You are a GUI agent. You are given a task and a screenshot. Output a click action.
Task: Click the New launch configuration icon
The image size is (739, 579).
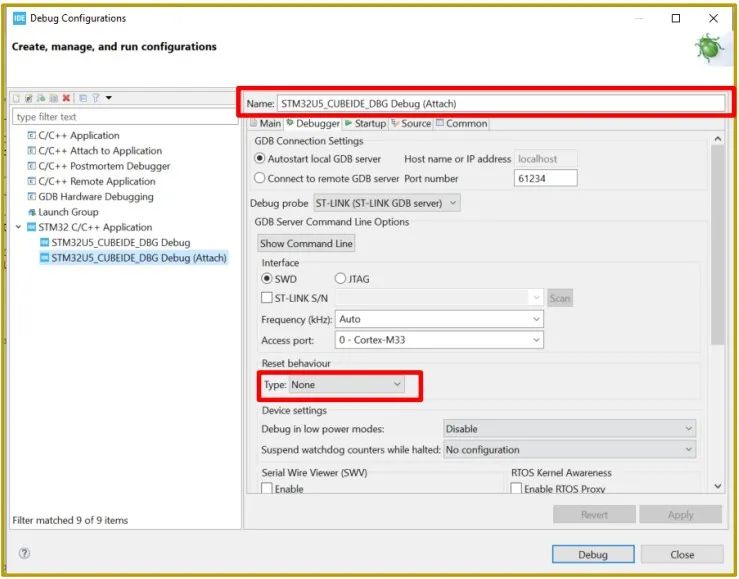pyautogui.click(x=16, y=98)
